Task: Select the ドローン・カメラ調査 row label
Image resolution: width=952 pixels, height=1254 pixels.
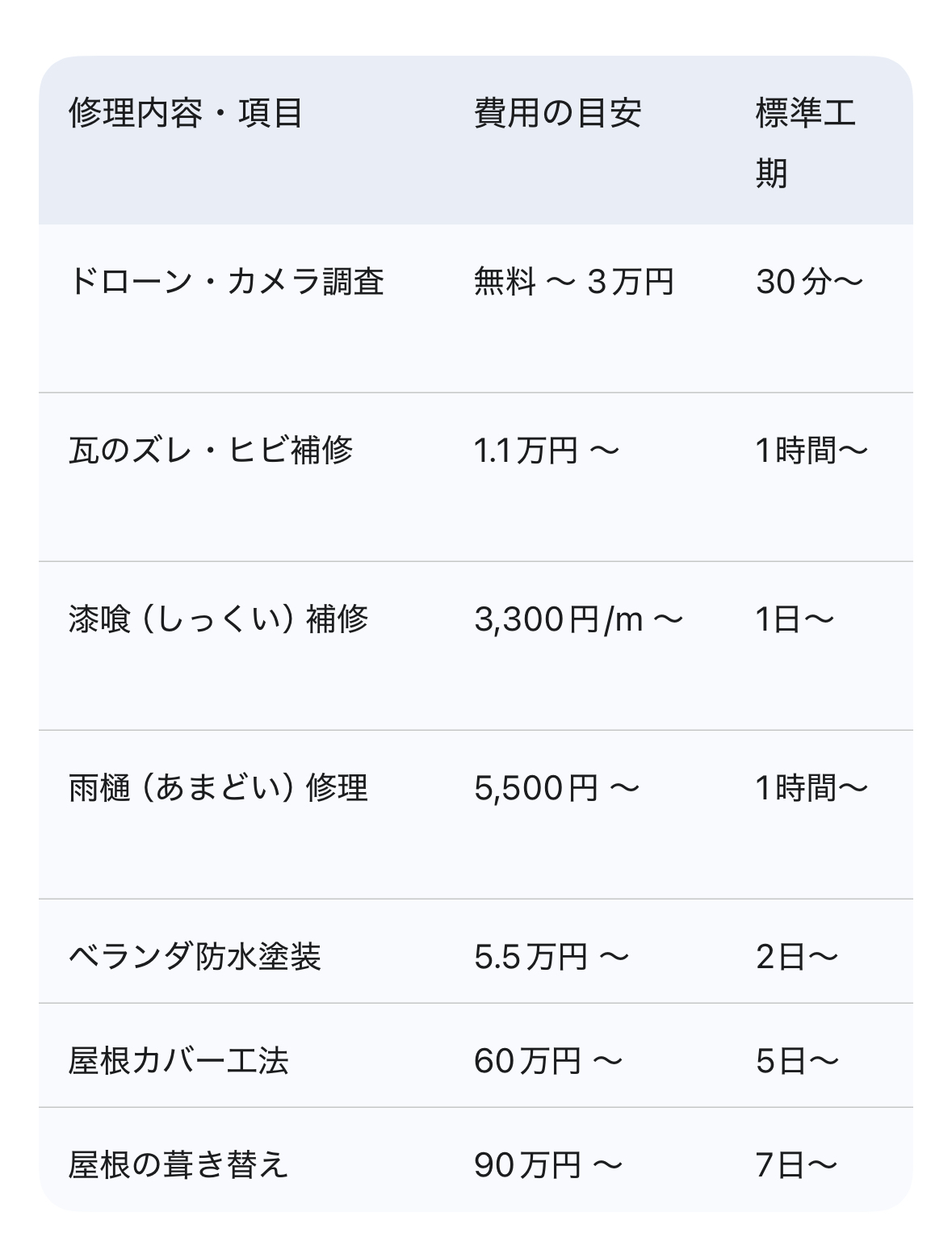Action: tap(226, 282)
